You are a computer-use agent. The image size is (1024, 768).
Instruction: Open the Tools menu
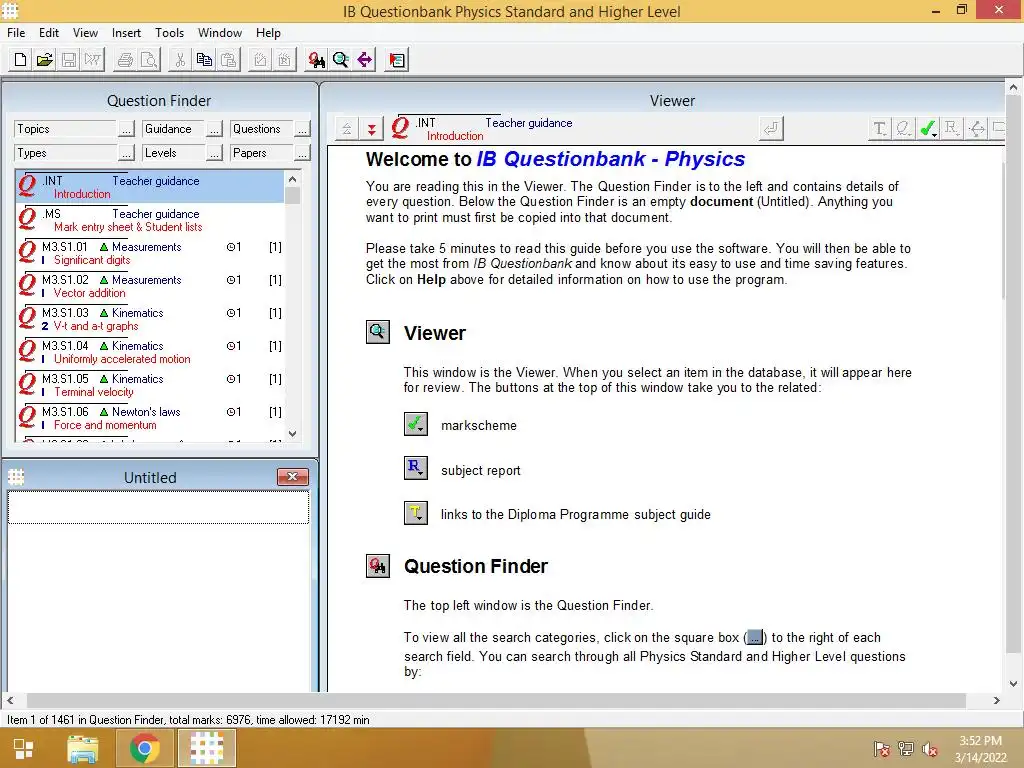click(169, 33)
